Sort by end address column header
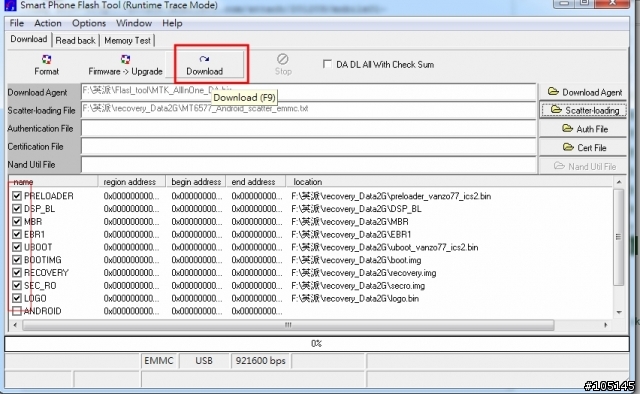 point(255,182)
